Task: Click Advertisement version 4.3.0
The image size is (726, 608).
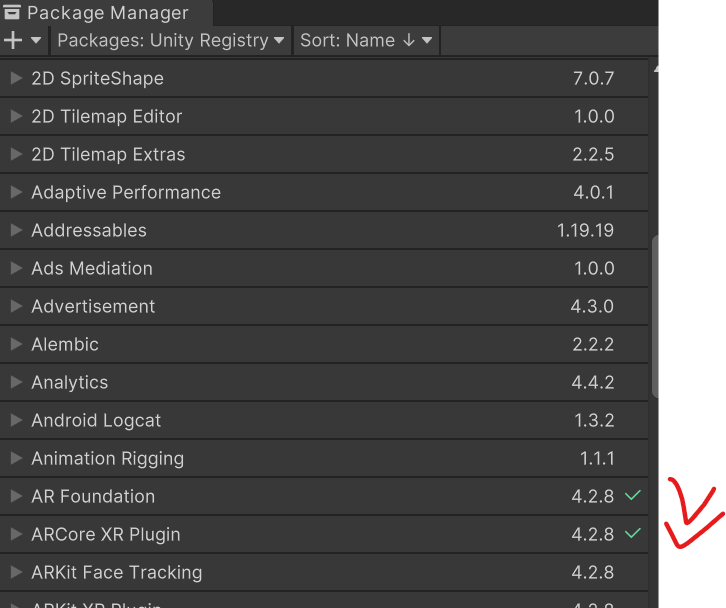Action: point(592,306)
